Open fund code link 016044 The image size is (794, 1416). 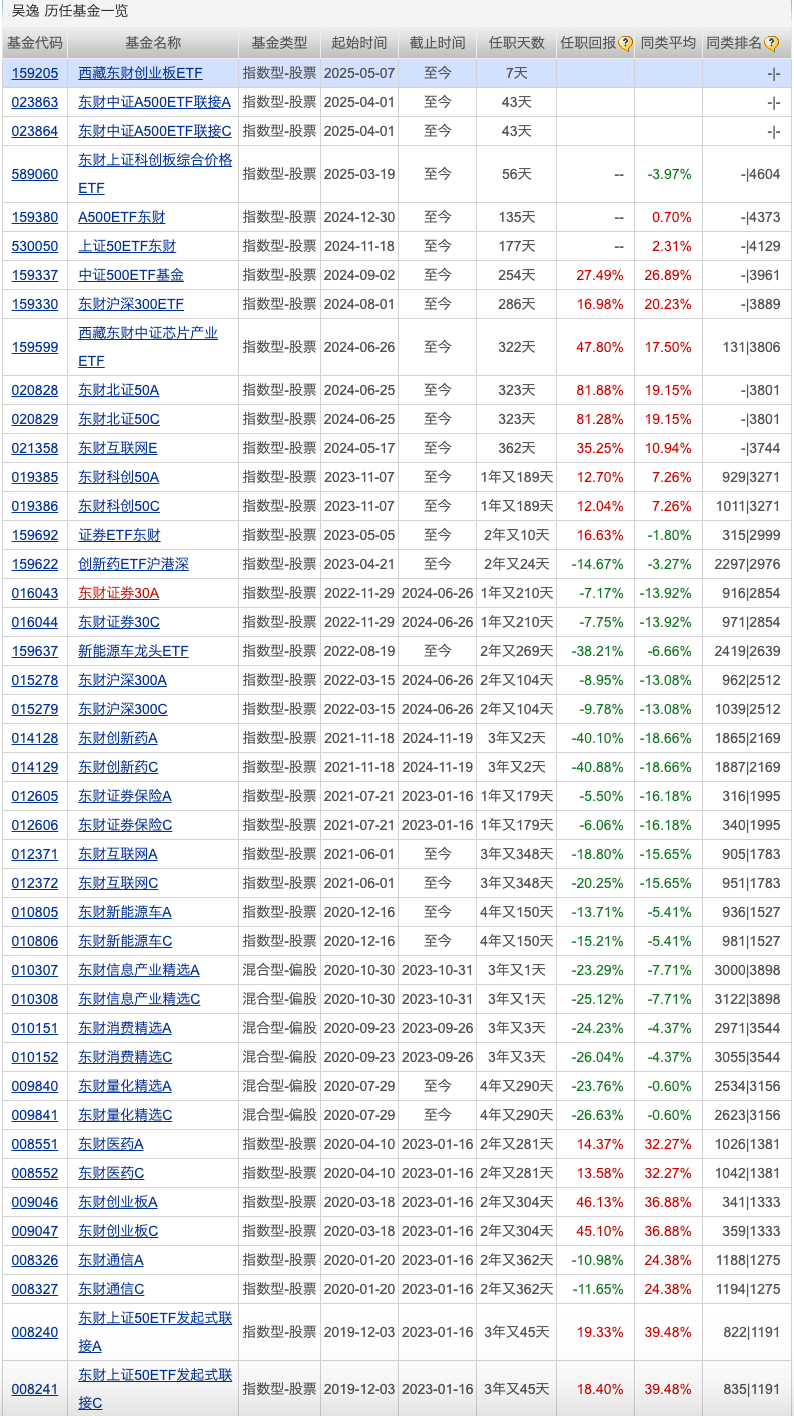click(35, 622)
